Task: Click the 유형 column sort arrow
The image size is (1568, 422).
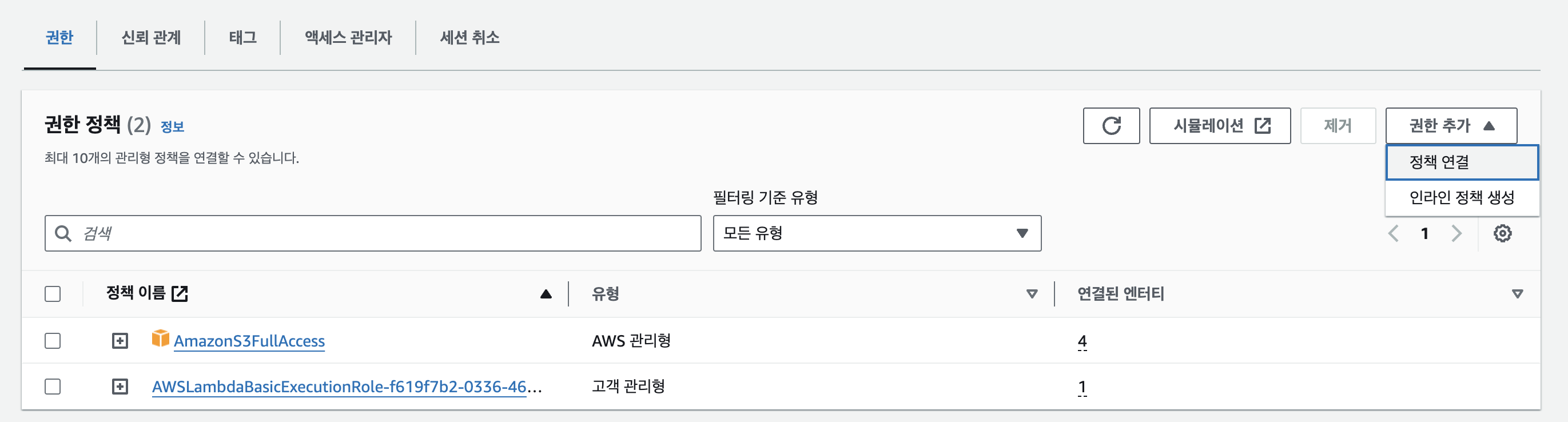Action: pyautogui.click(x=1032, y=294)
